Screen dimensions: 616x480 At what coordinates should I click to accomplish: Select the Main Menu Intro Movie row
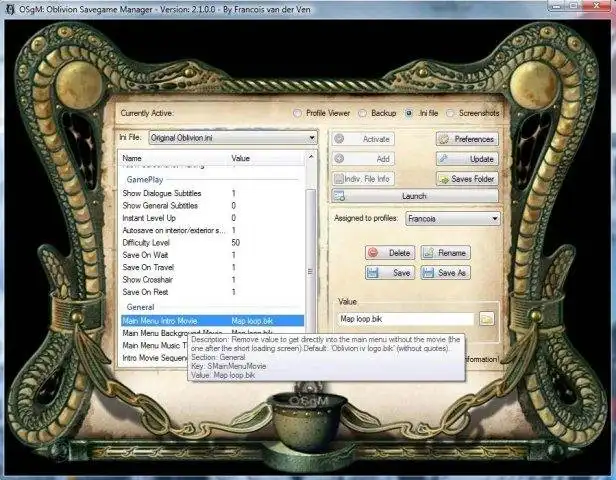(213, 321)
